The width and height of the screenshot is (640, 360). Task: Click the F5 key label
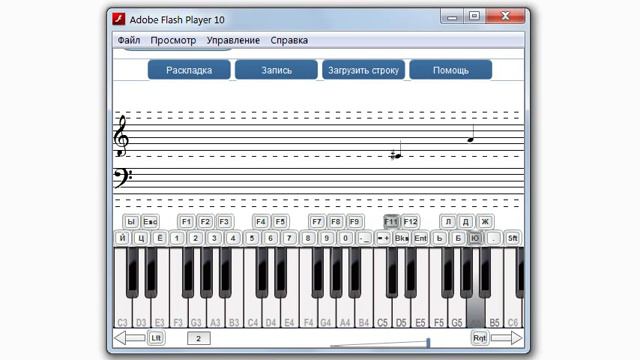280,222
